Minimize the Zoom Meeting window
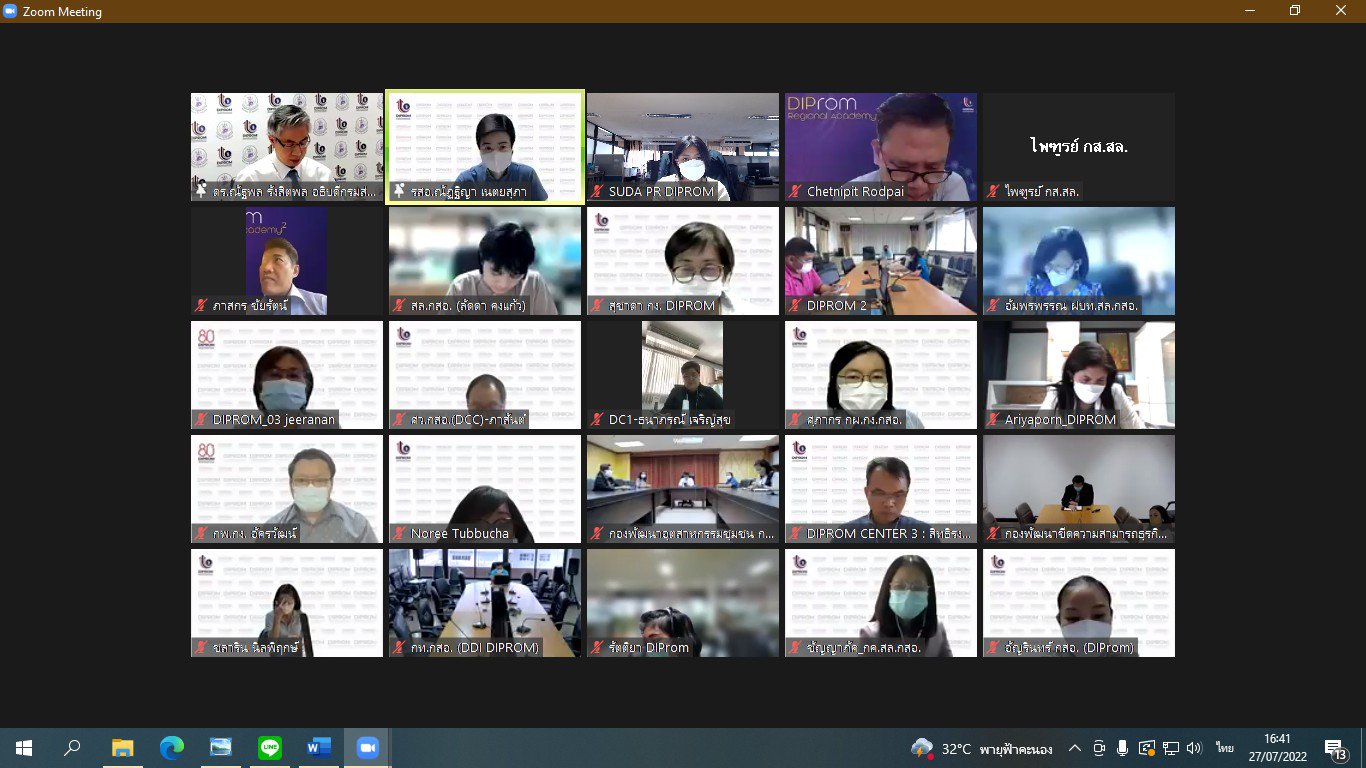1366x768 pixels. pyautogui.click(x=1248, y=11)
